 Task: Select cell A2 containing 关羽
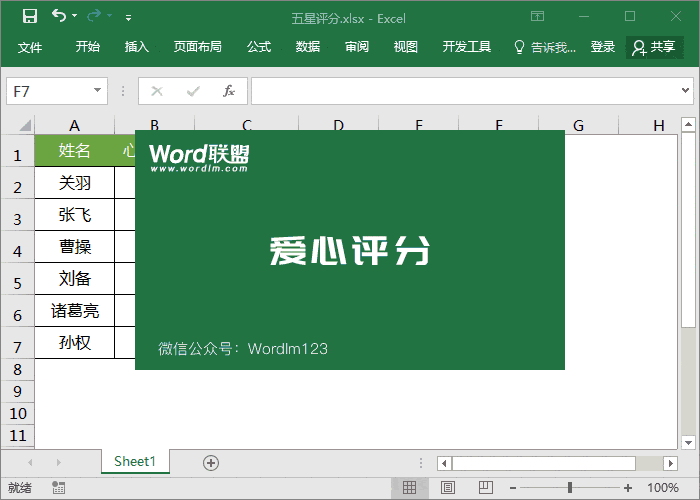74,183
